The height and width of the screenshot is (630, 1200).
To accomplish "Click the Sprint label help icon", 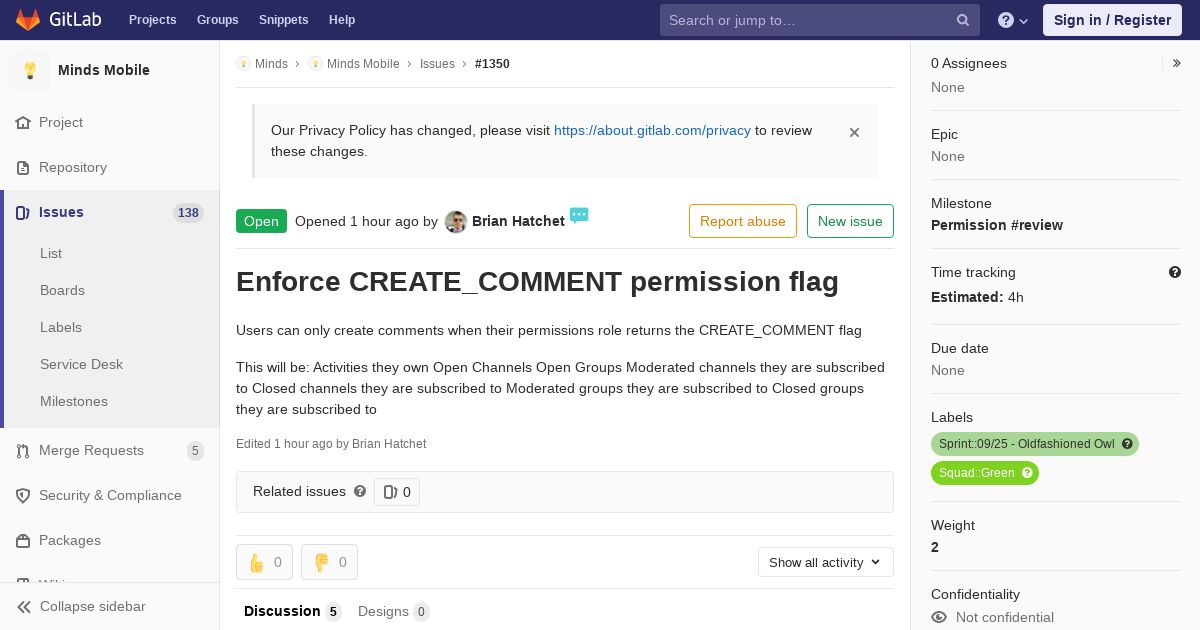I will 1127,444.
